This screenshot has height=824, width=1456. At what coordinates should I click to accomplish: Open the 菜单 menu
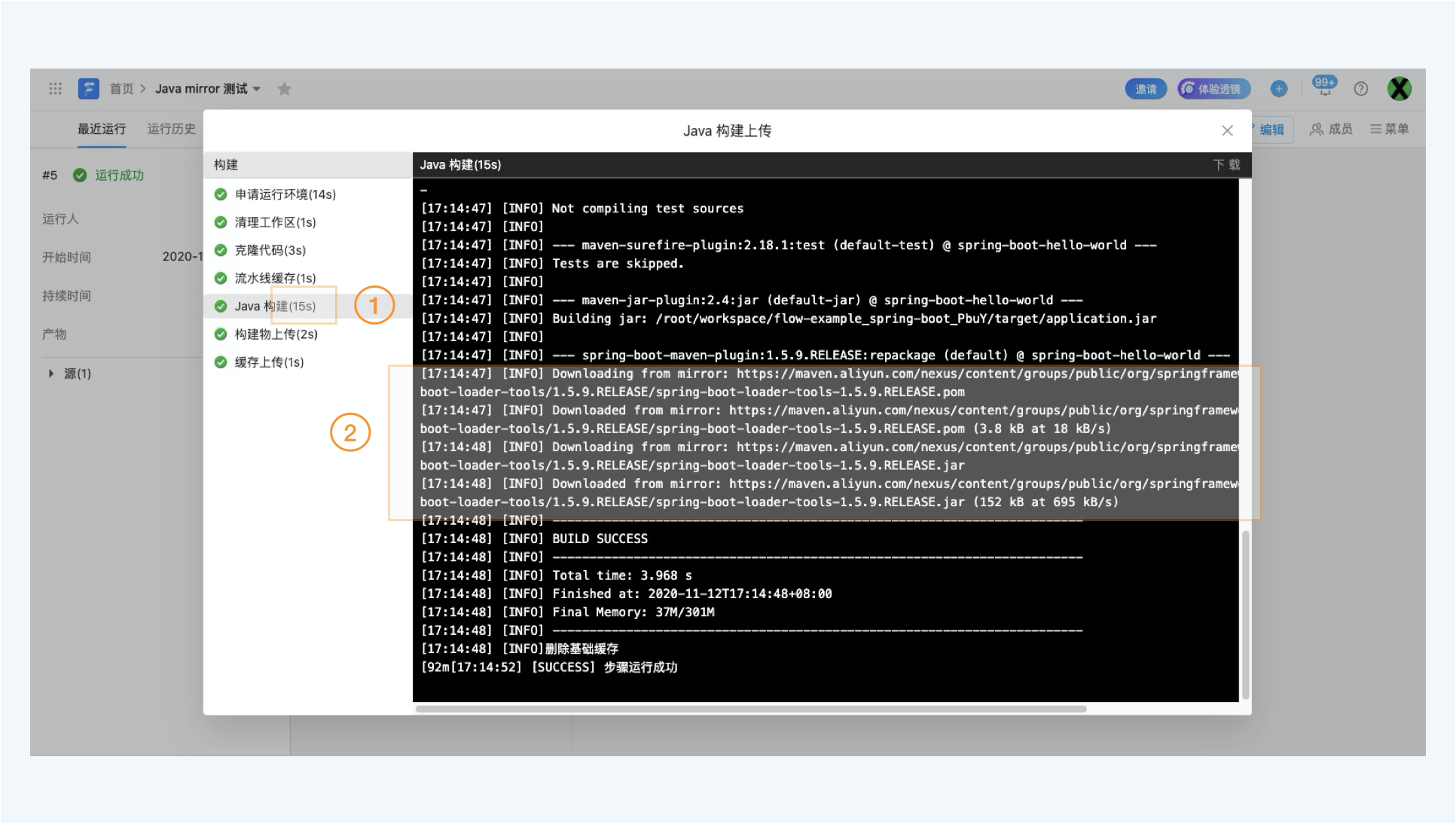click(x=1389, y=130)
